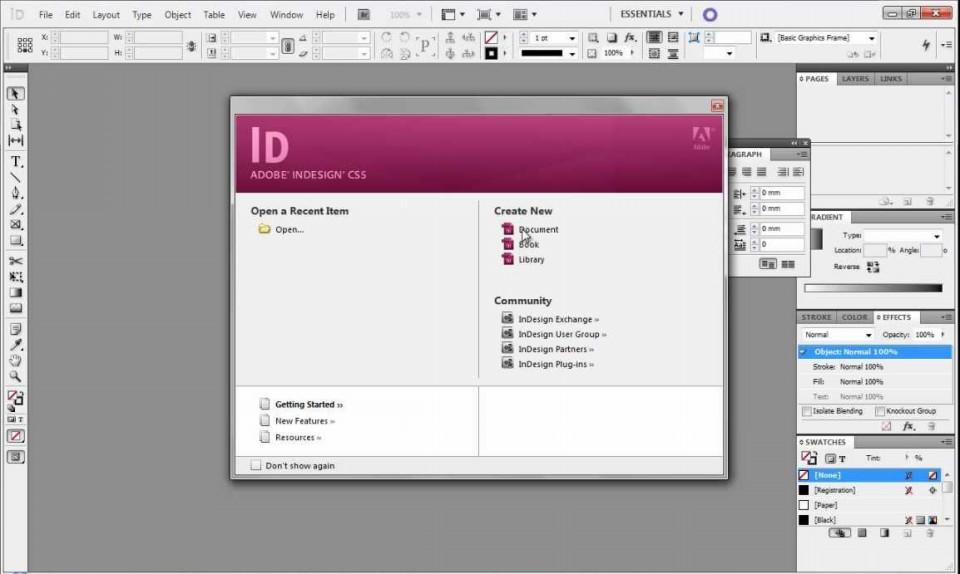Select the Gap tool
This screenshot has height=574, width=960.
click(x=15, y=141)
